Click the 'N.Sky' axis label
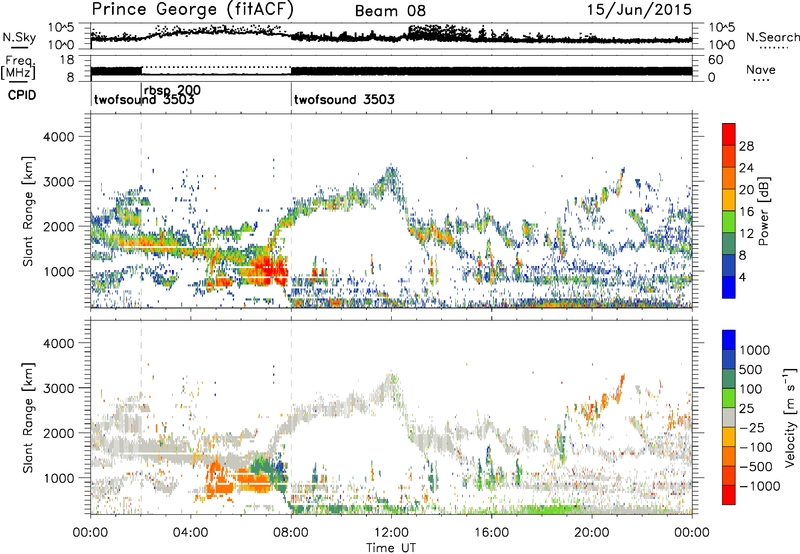 (x=19, y=37)
